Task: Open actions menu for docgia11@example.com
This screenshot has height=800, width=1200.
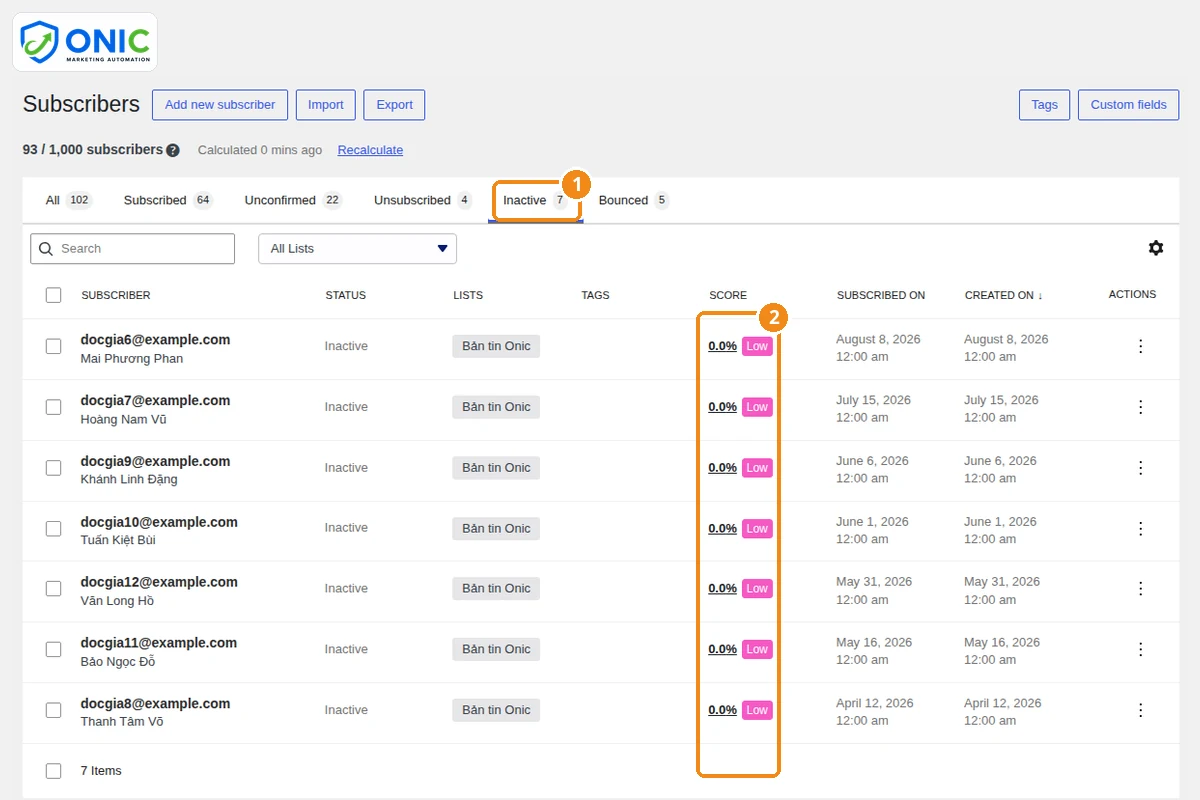Action: point(1140,649)
